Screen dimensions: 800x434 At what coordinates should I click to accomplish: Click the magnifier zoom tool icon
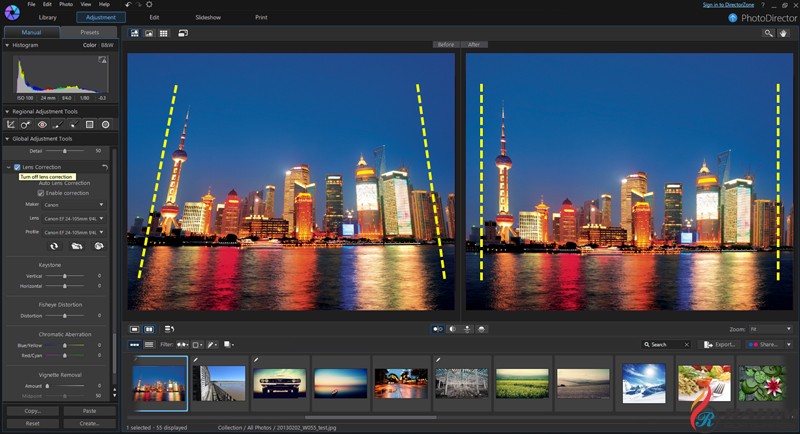[x=769, y=34]
